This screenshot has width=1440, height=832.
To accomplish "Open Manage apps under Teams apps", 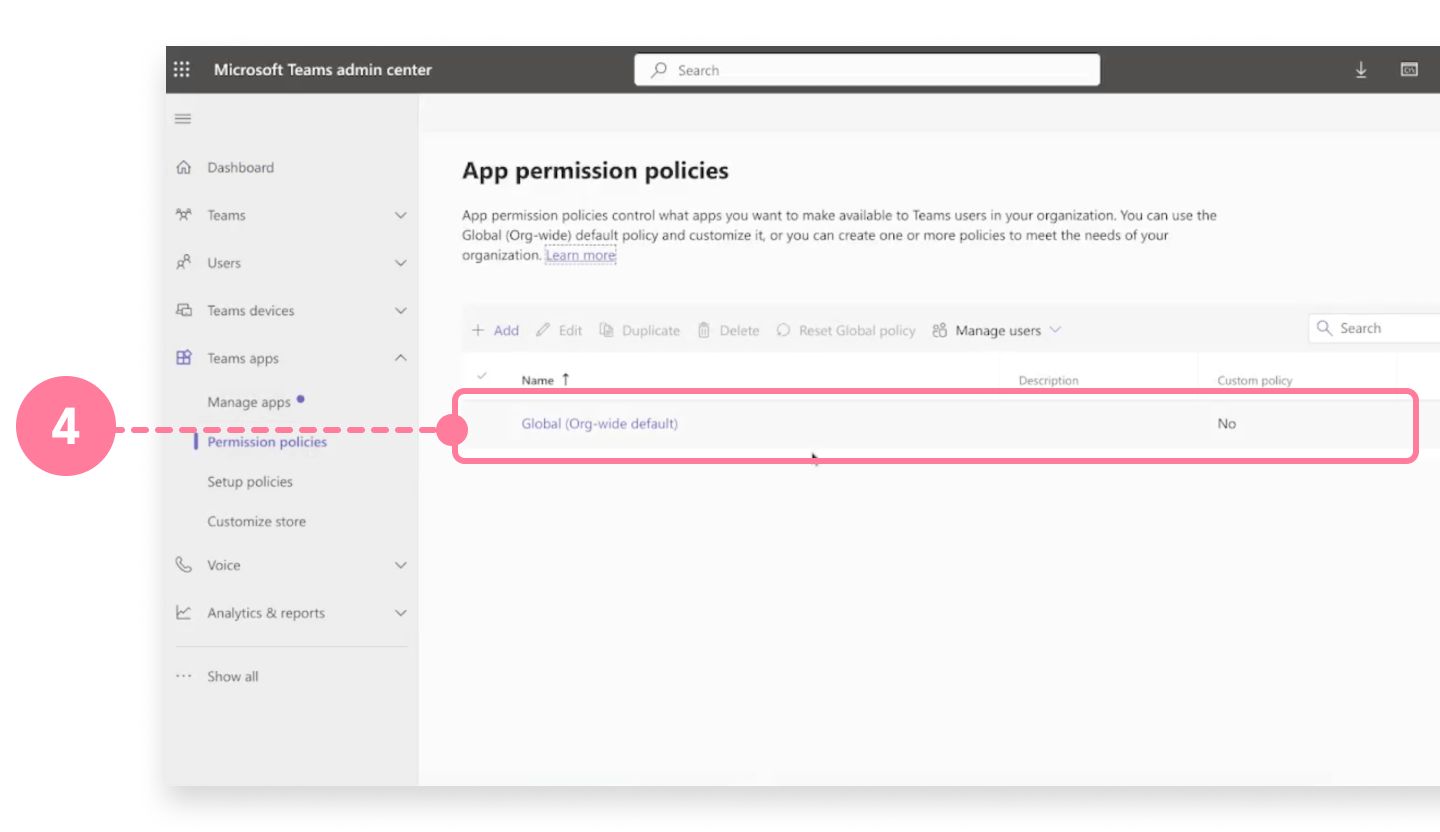I will 249,402.
